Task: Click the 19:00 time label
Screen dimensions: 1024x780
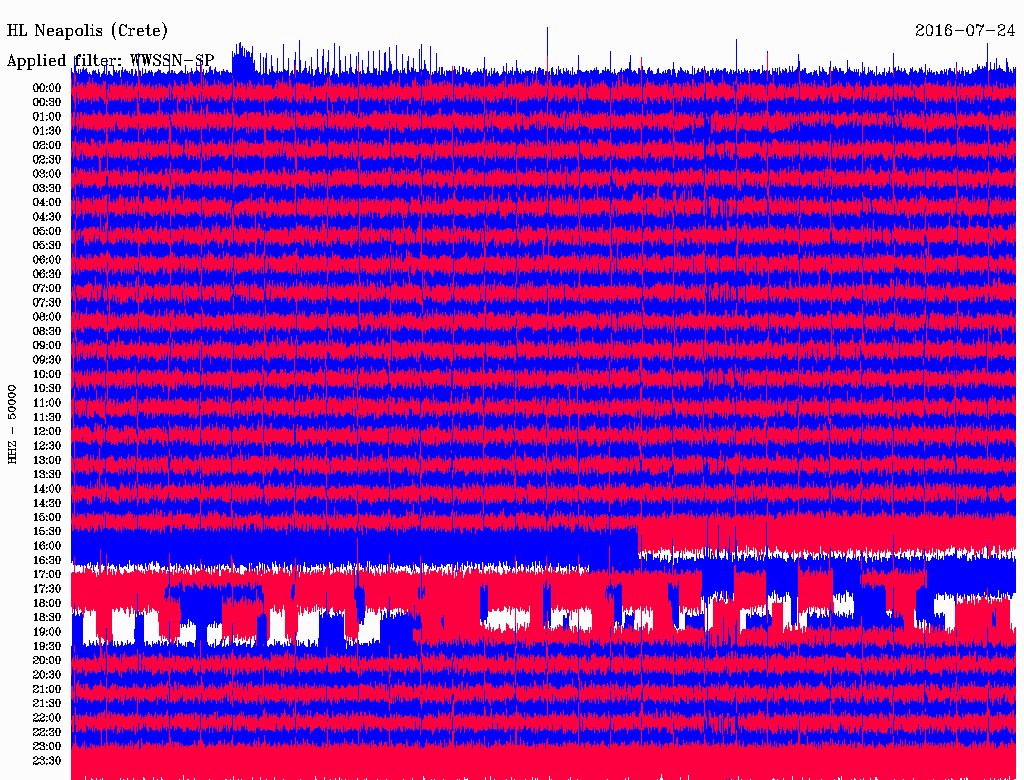Action: click(x=47, y=632)
